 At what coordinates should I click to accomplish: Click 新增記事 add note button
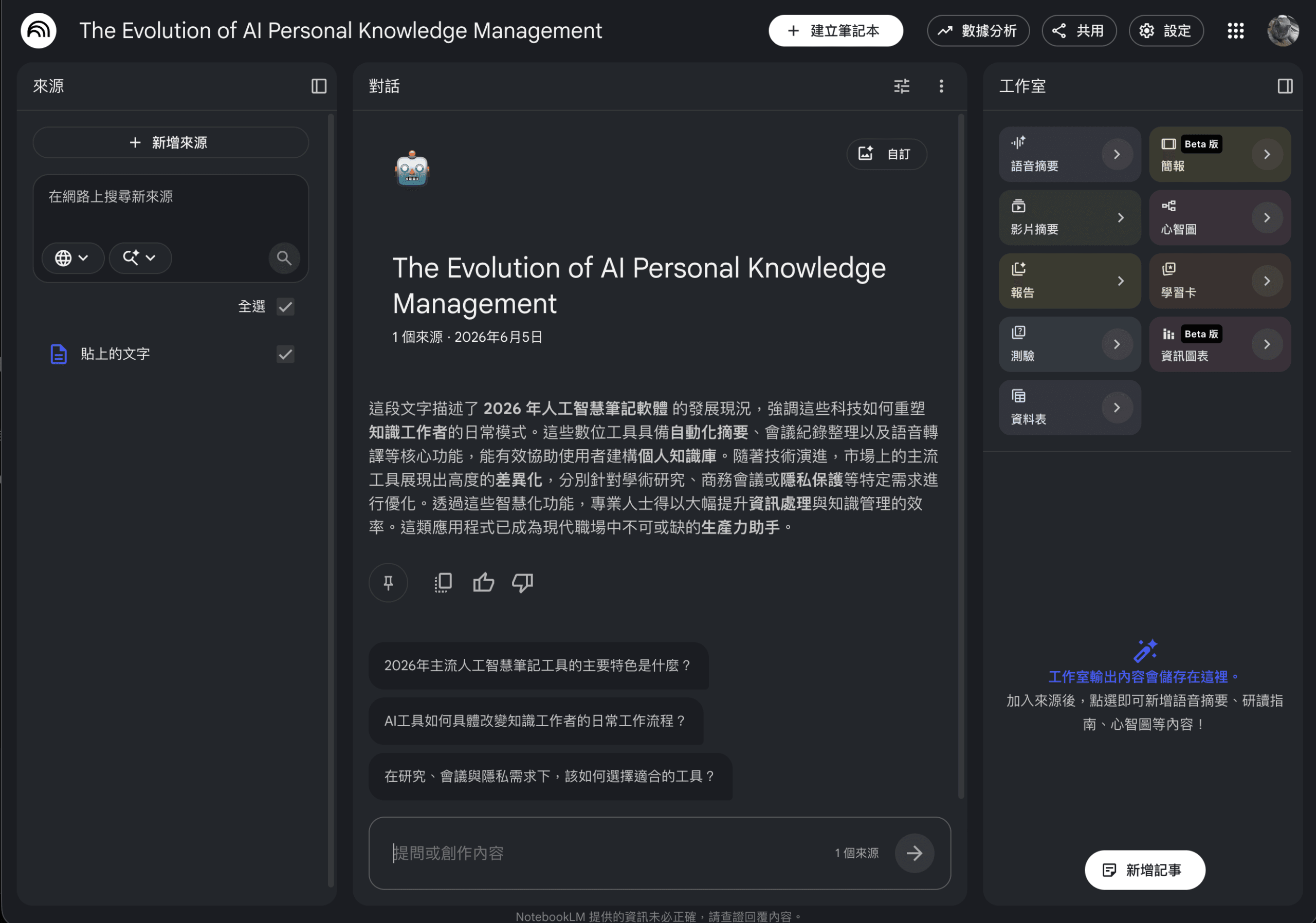pyautogui.click(x=1145, y=870)
